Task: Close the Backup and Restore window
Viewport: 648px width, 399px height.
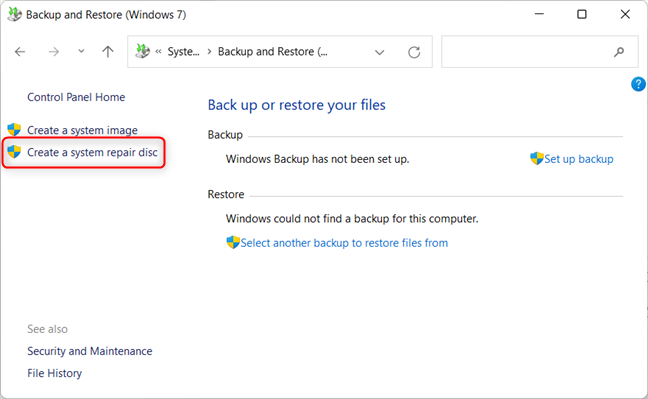Action: pyautogui.click(x=625, y=14)
